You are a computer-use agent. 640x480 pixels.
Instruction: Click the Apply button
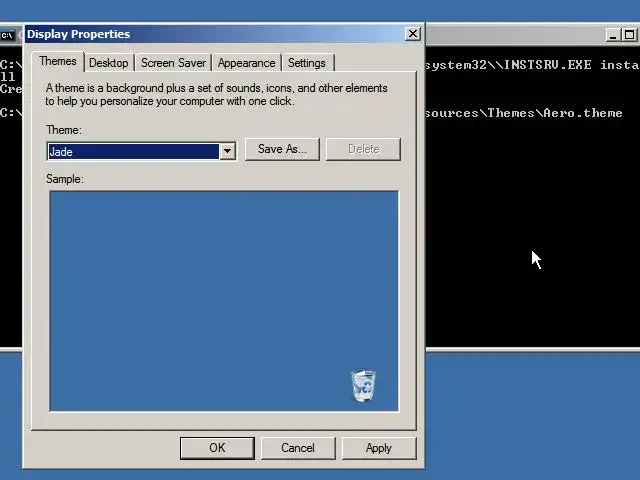click(379, 448)
